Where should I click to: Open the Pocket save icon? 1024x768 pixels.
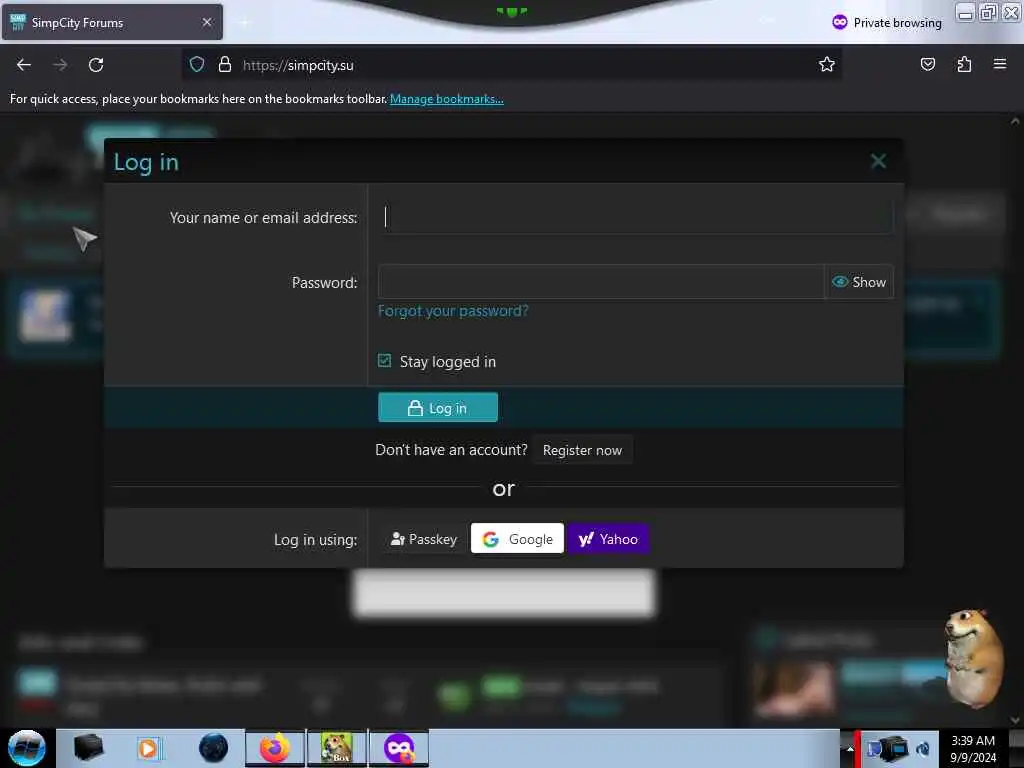pyautogui.click(x=927, y=64)
